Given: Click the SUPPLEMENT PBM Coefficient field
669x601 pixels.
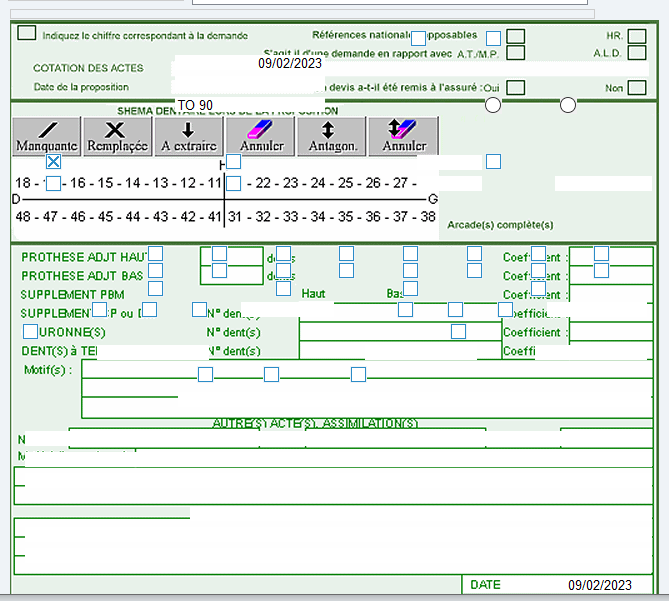Looking at the screenshot, I should coord(611,293).
